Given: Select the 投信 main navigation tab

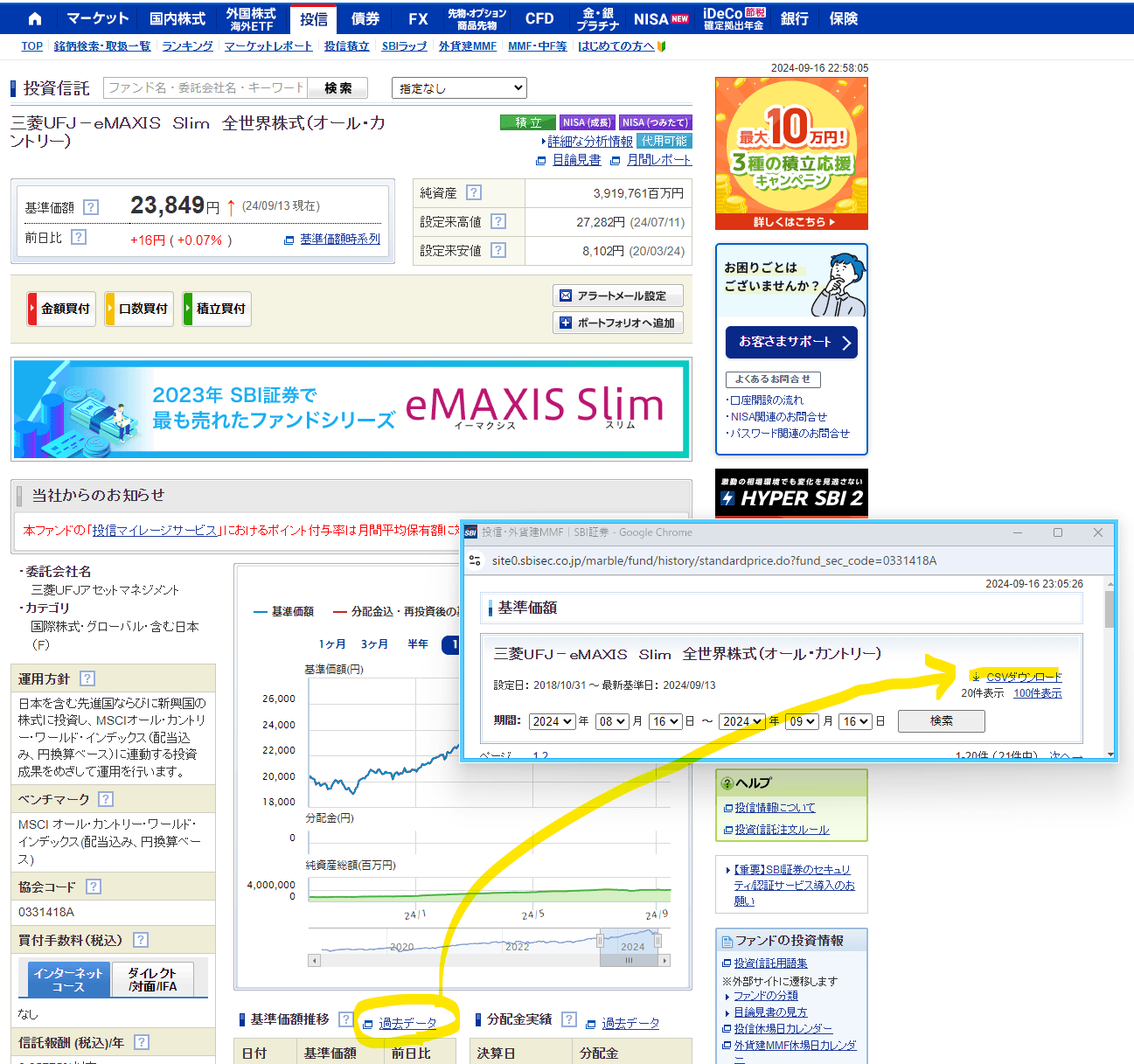Looking at the screenshot, I should tap(314, 18).
